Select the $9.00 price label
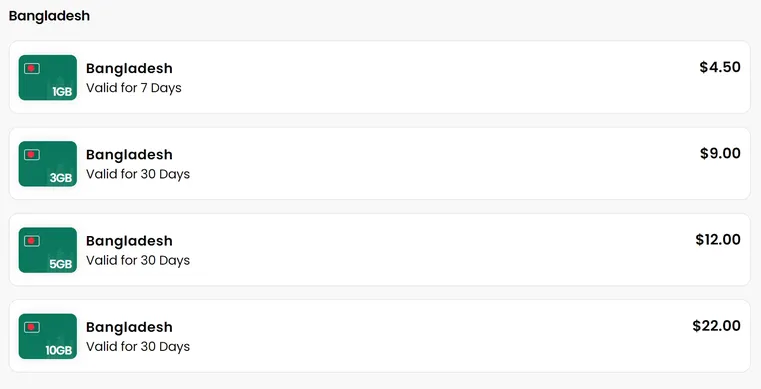This screenshot has height=389, width=761. click(x=720, y=153)
